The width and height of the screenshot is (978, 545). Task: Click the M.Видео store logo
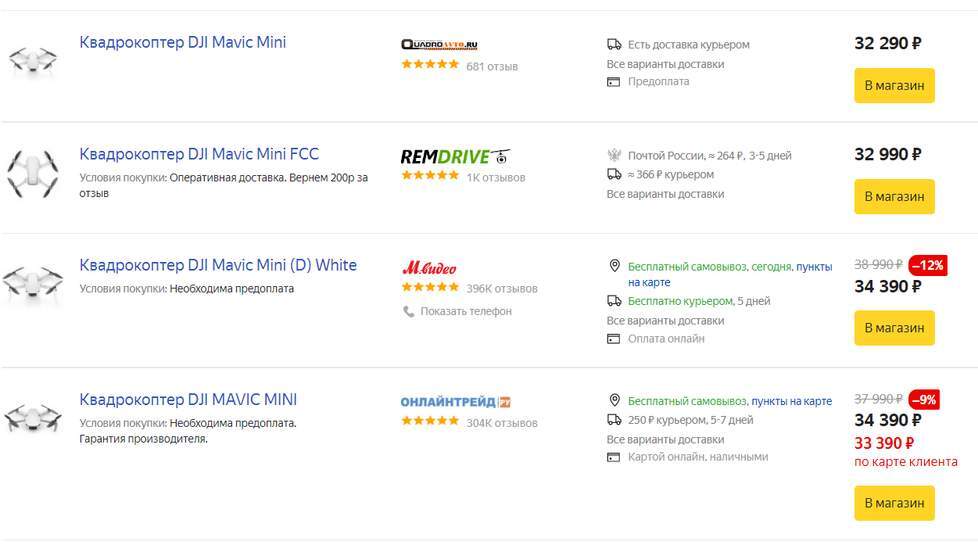coord(429,268)
